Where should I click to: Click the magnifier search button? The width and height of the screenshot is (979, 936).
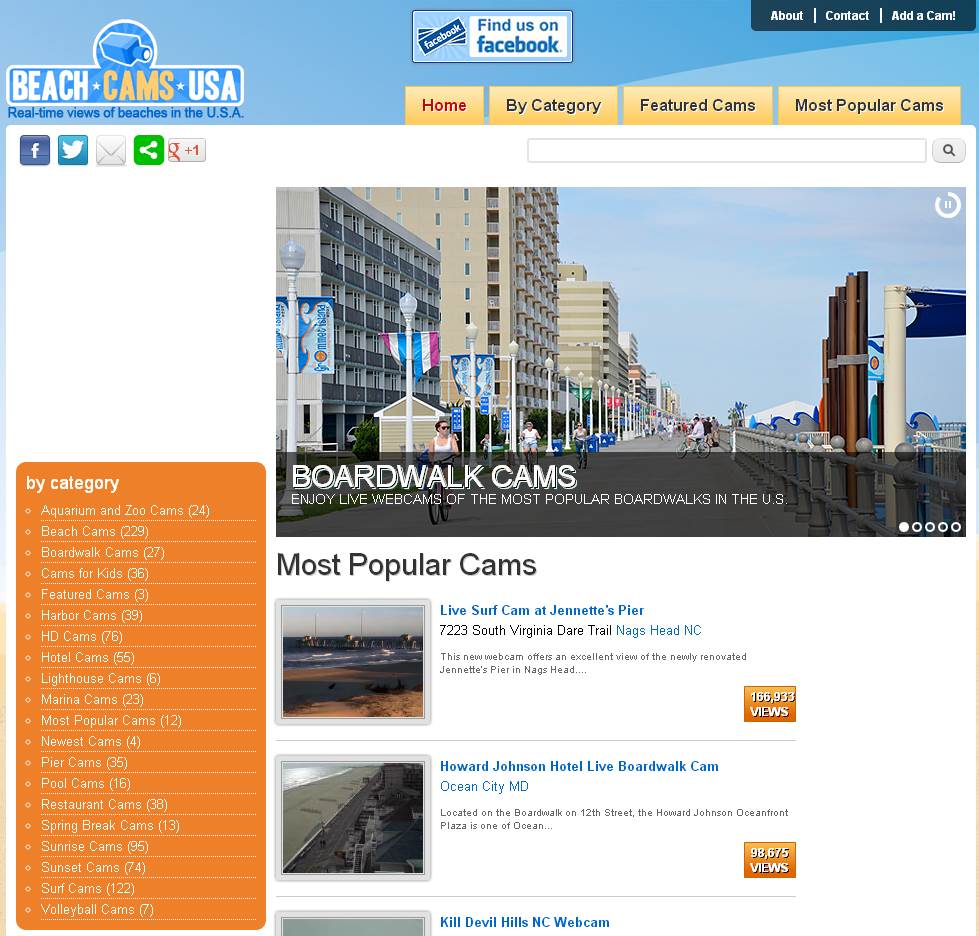coord(948,150)
